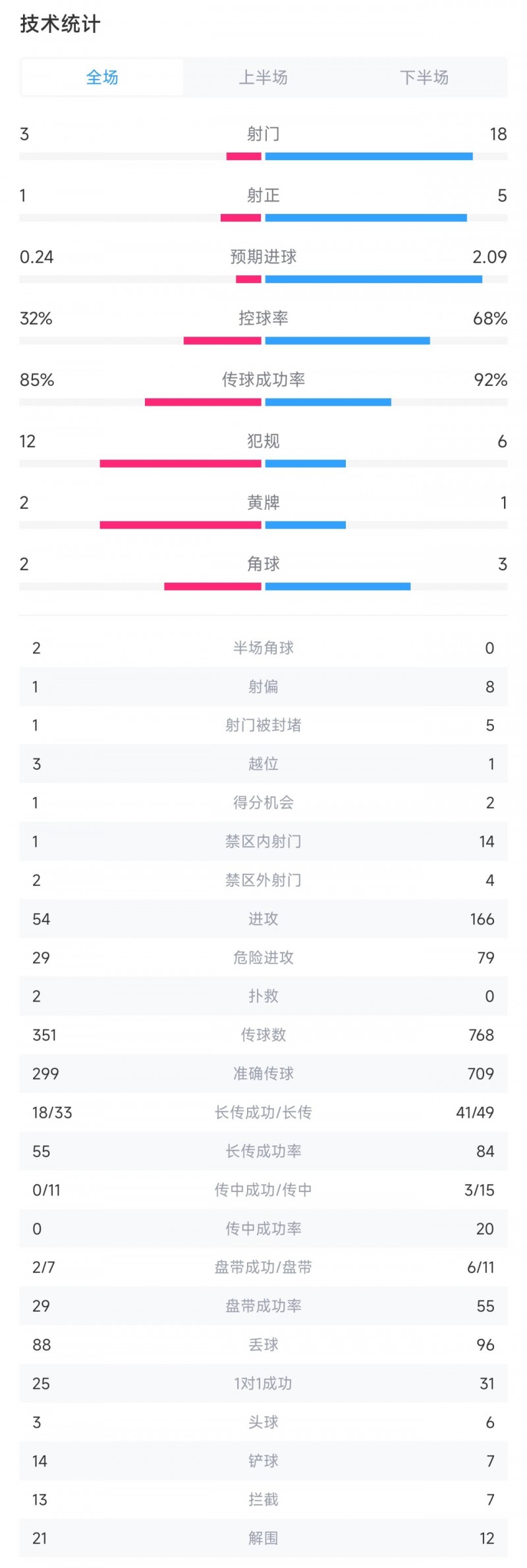The height and width of the screenshot is (1568, 527).
Task: Click the 控球率 possession bar
Action: click(x=263, y=340)
